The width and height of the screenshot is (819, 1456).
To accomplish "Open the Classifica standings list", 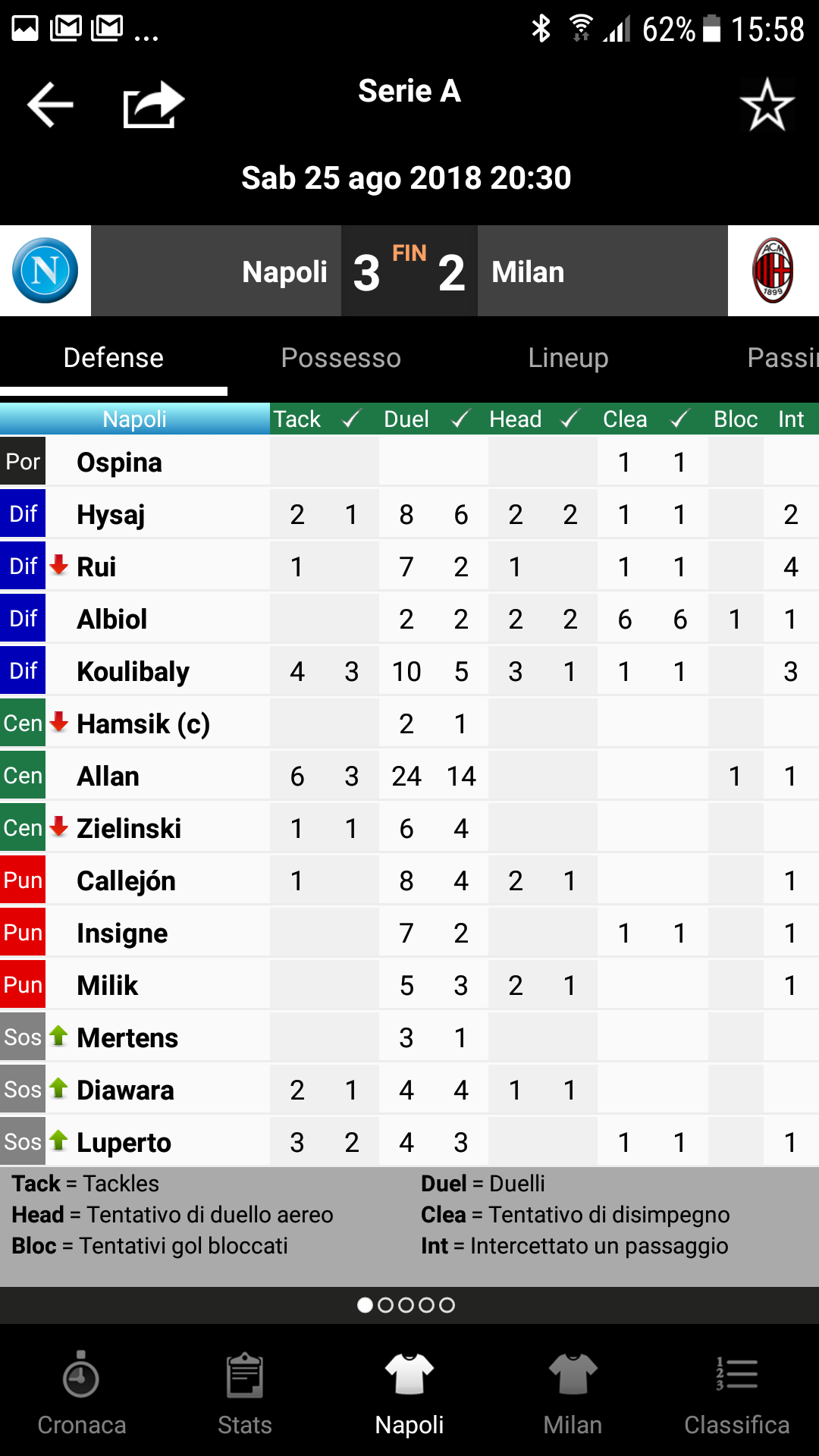I will (736, 1394).
